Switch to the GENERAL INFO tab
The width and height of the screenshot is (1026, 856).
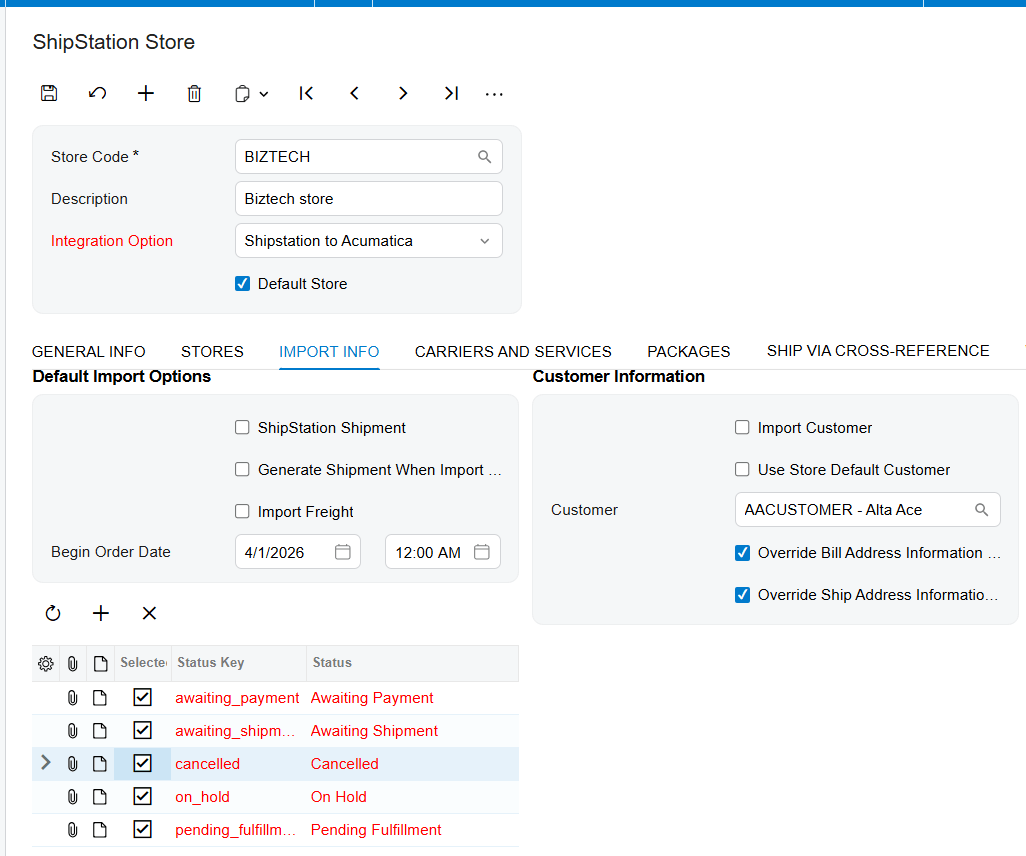point(88,351)
